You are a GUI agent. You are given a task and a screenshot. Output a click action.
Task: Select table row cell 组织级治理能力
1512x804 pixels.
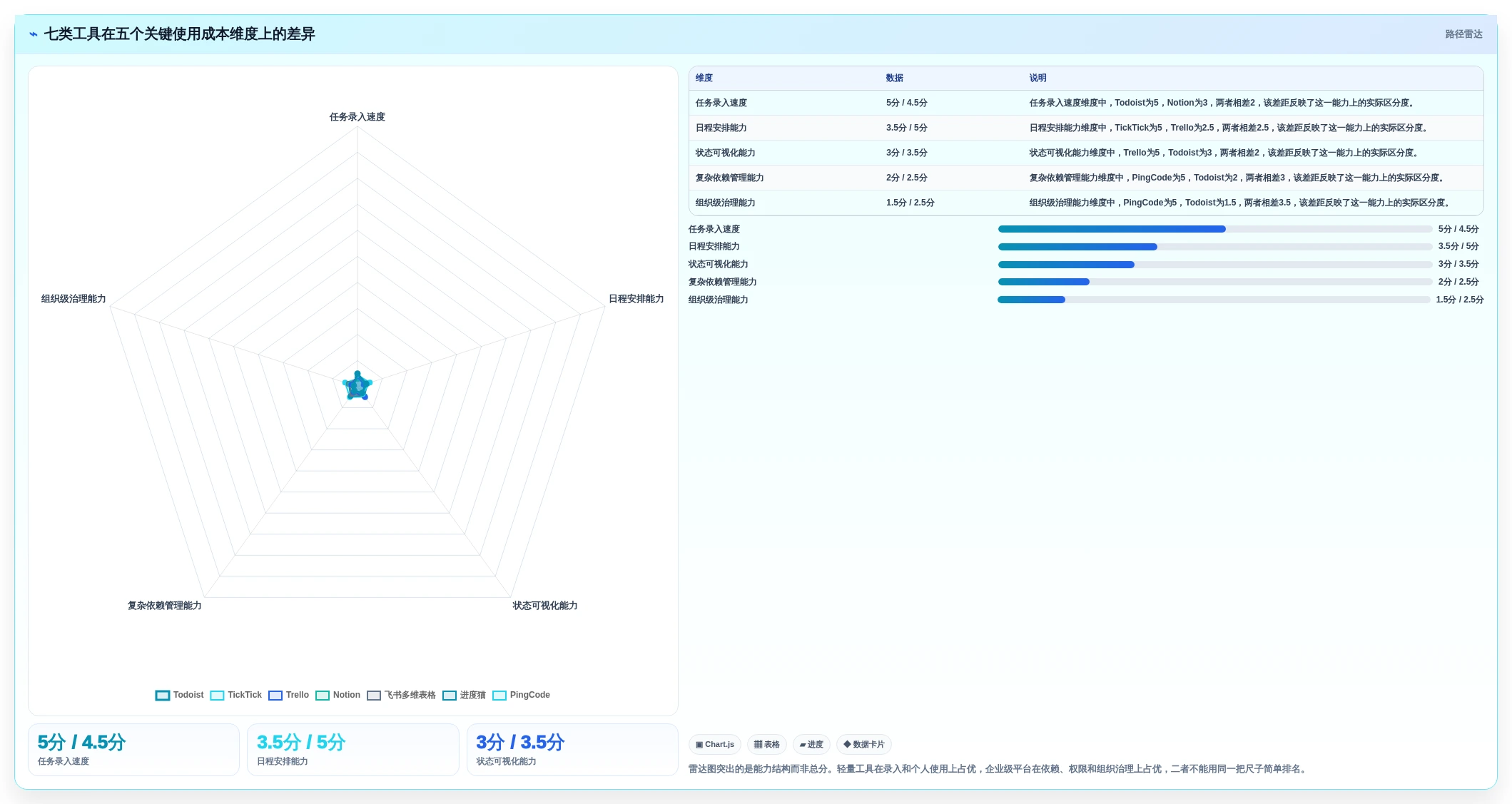[726, 203]
